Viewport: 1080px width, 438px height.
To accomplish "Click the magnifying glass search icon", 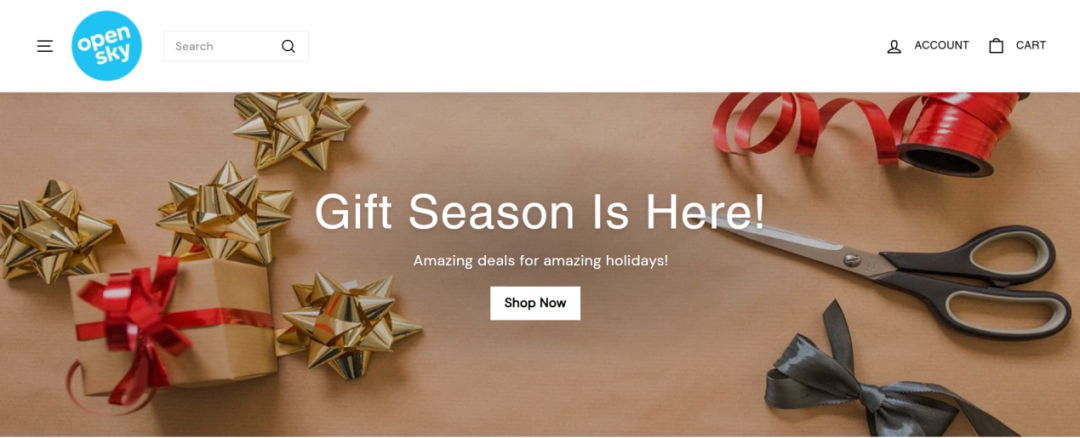I will click(288, 46).
